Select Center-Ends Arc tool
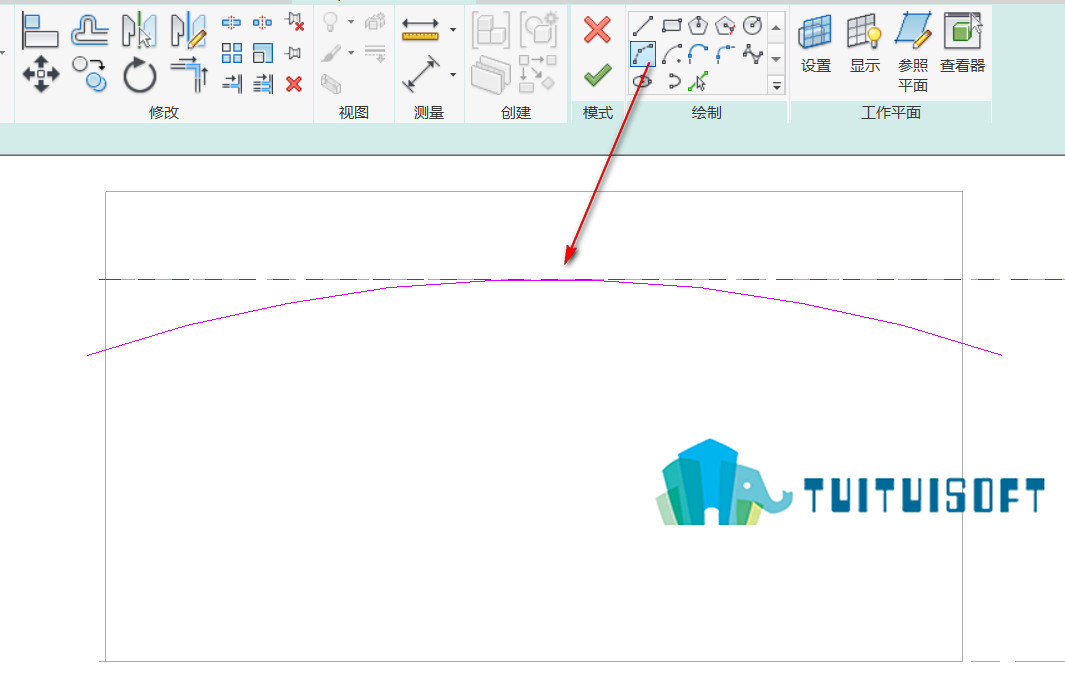This screenshot has height=686, width=1065. tap(671, 54)
